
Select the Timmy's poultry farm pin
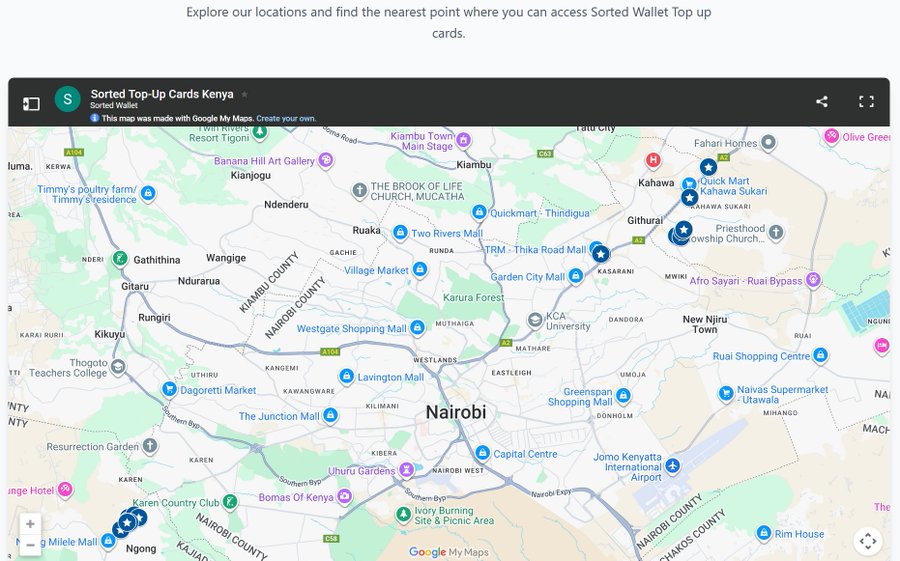tap(148, 193)
